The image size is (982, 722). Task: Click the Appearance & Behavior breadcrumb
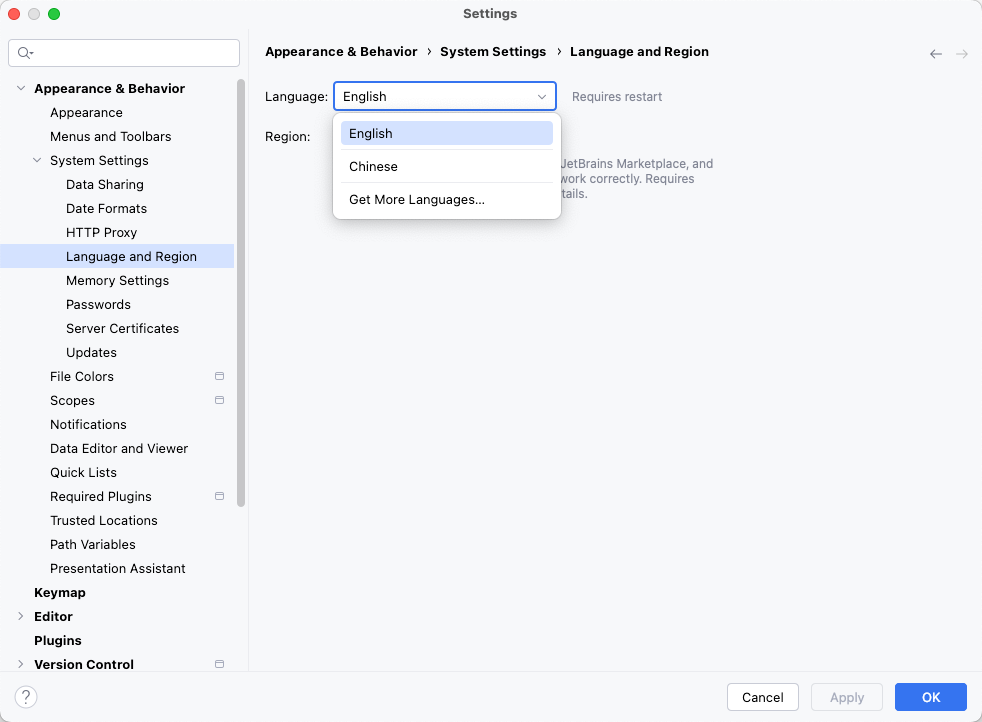341,52
